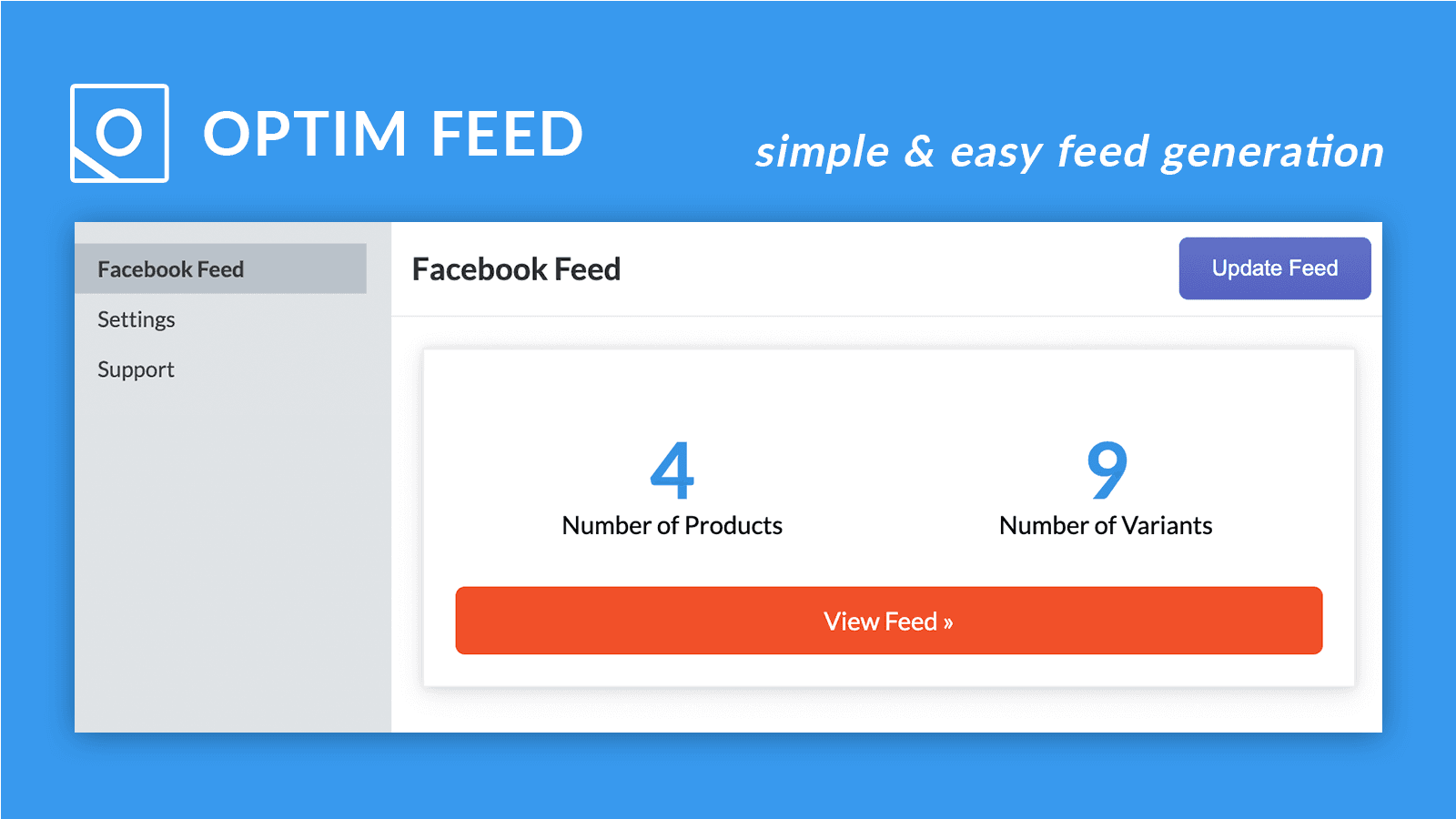Image resolution: width=1456 pixels, height=819 pixels.
Task: Click the chevron in View Feed button
Action: 948,622
